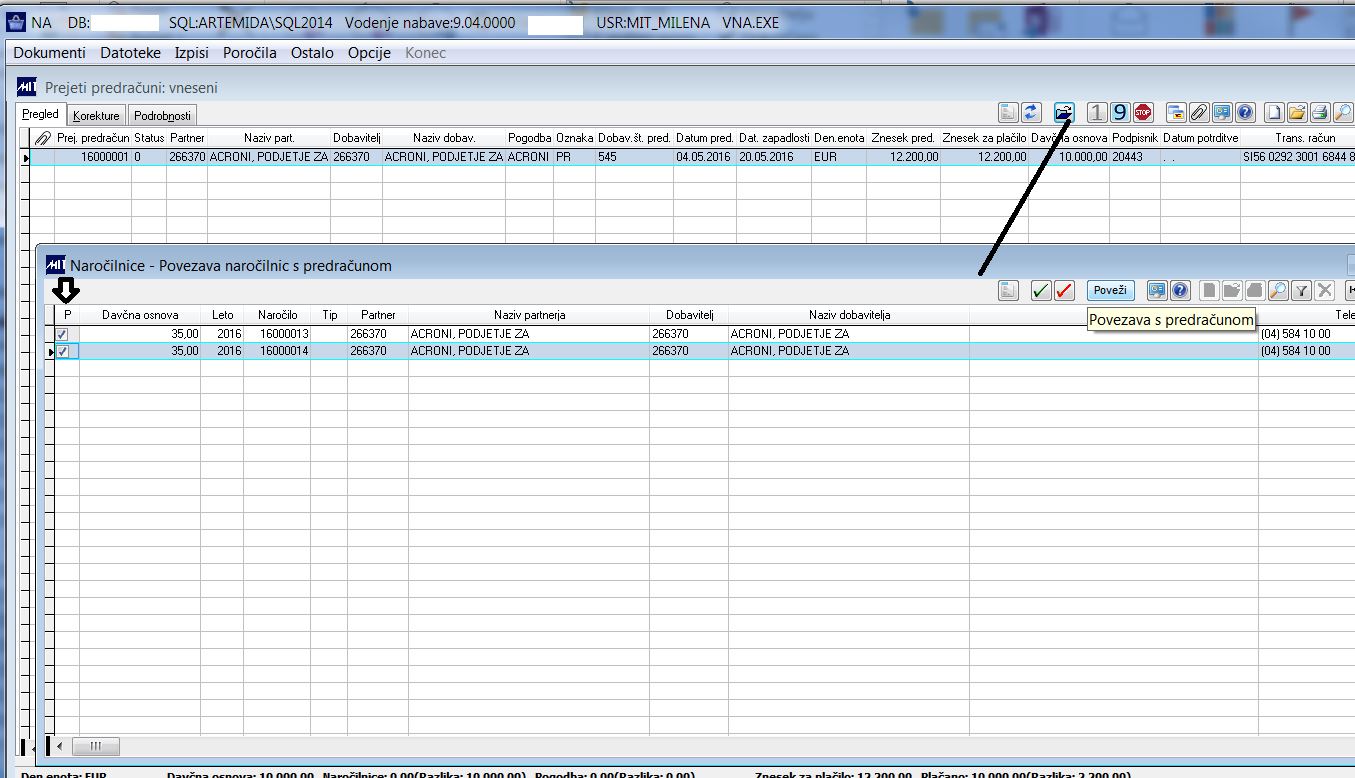Switch to the Korekture tab
This screenshot has height=778, width=1355.
(x=97, y=116)
